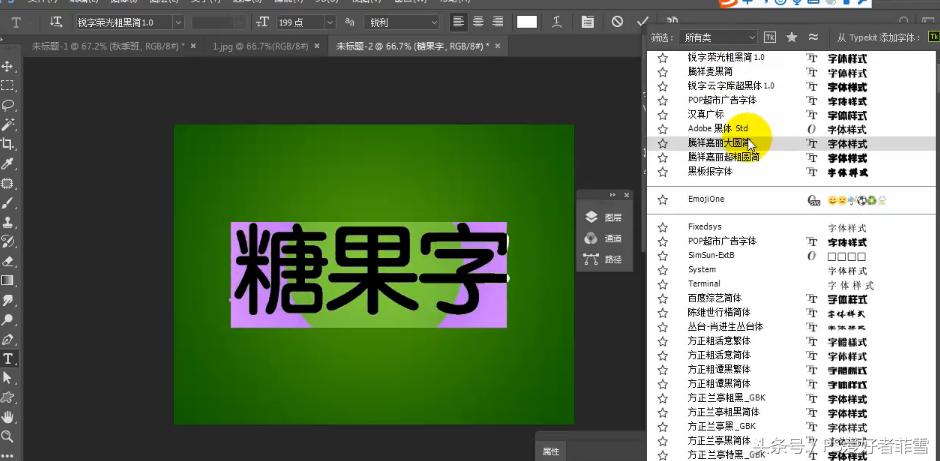
Task: Select the Move tool
Action: 8,66
